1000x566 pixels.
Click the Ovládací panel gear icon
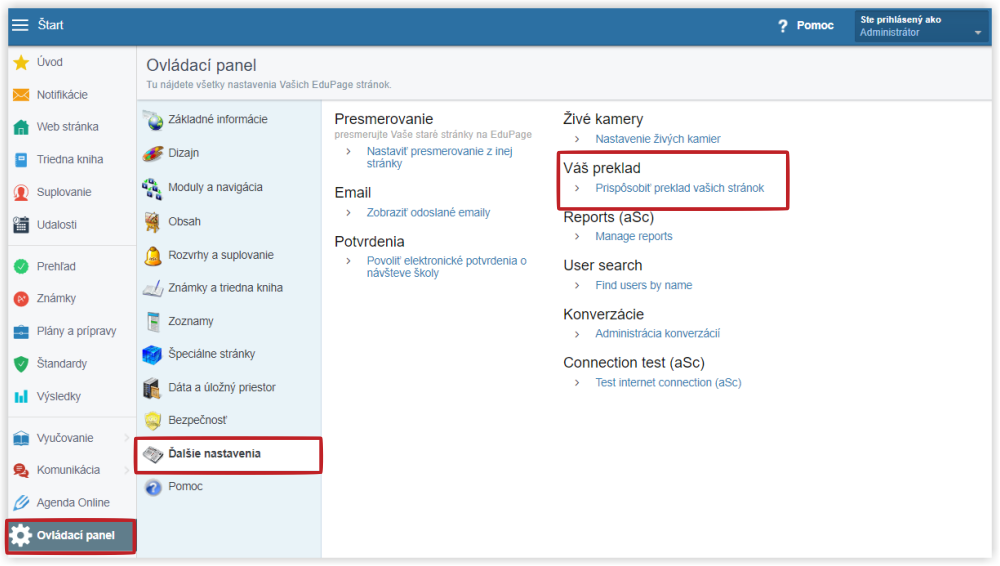pos(20,535)
